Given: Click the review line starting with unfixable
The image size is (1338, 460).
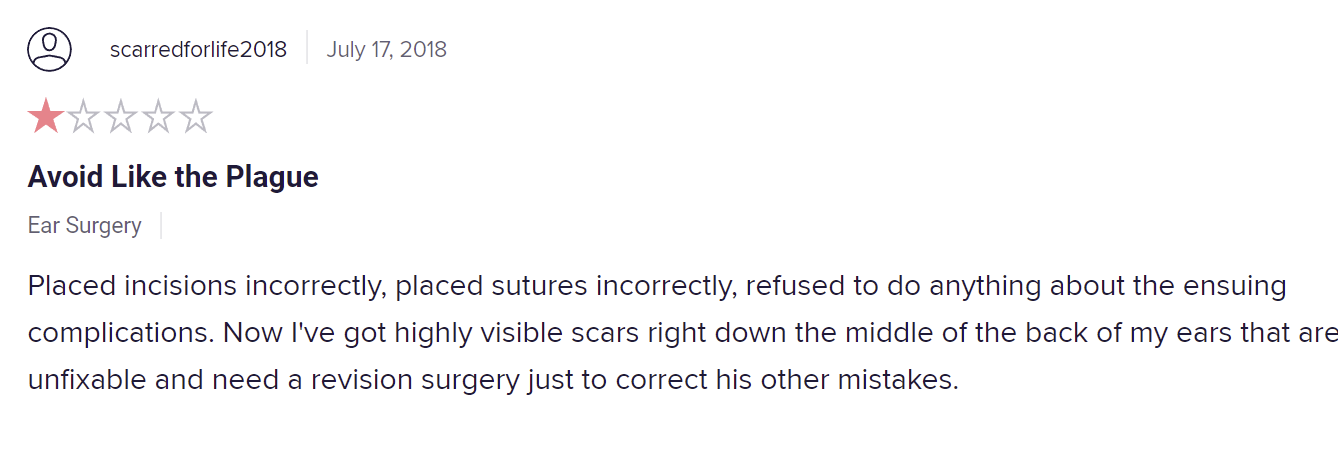Looking at the screenshot, I should [x=493, y=380].
